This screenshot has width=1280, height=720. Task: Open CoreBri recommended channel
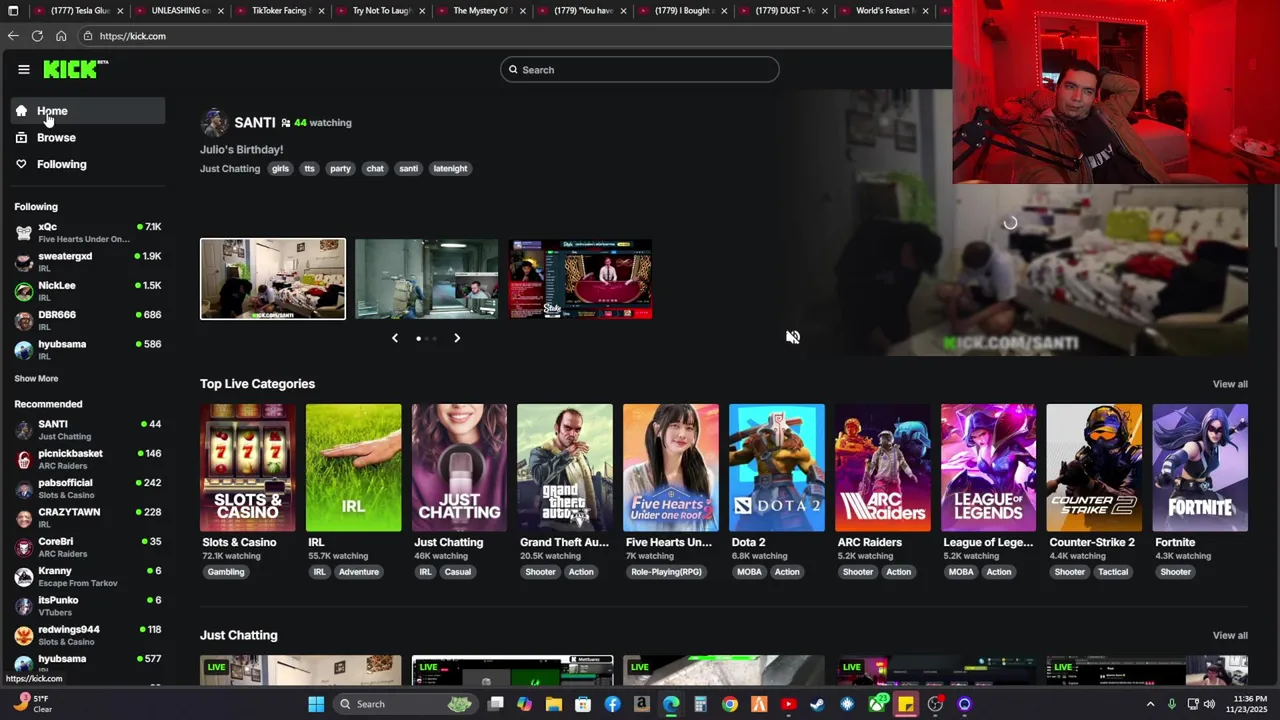[x=88, y=547]
